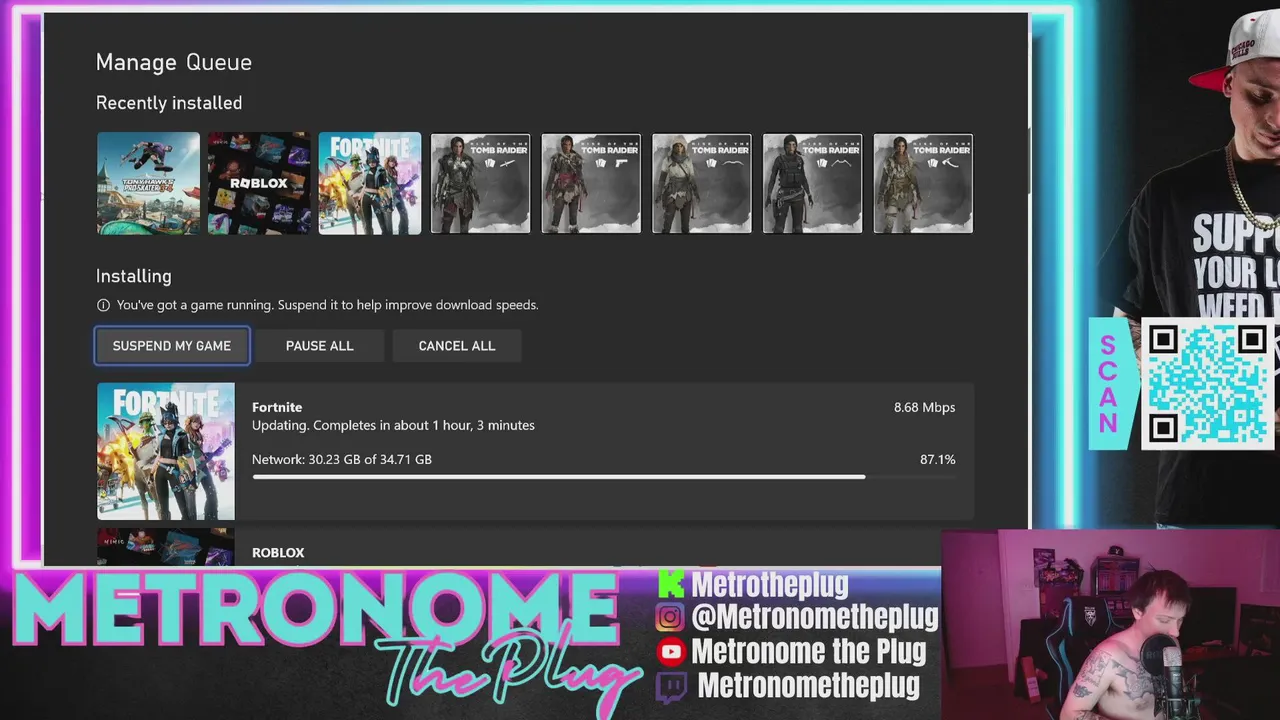Click the Fortnite title in install queue
This screenshot has height=720, width=1280.
pyautogui.click(x=277, y=407)
